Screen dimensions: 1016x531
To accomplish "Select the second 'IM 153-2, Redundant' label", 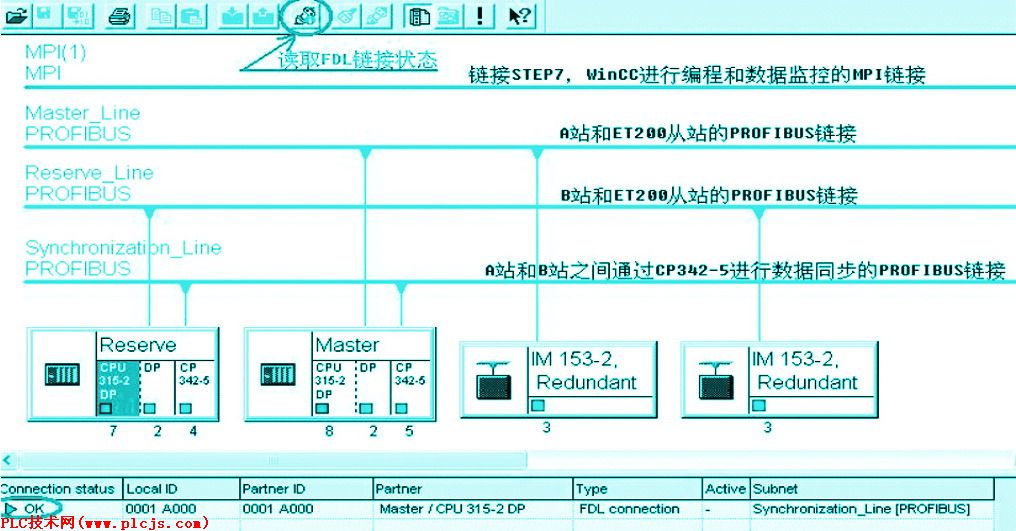I will tap(804, 370).
